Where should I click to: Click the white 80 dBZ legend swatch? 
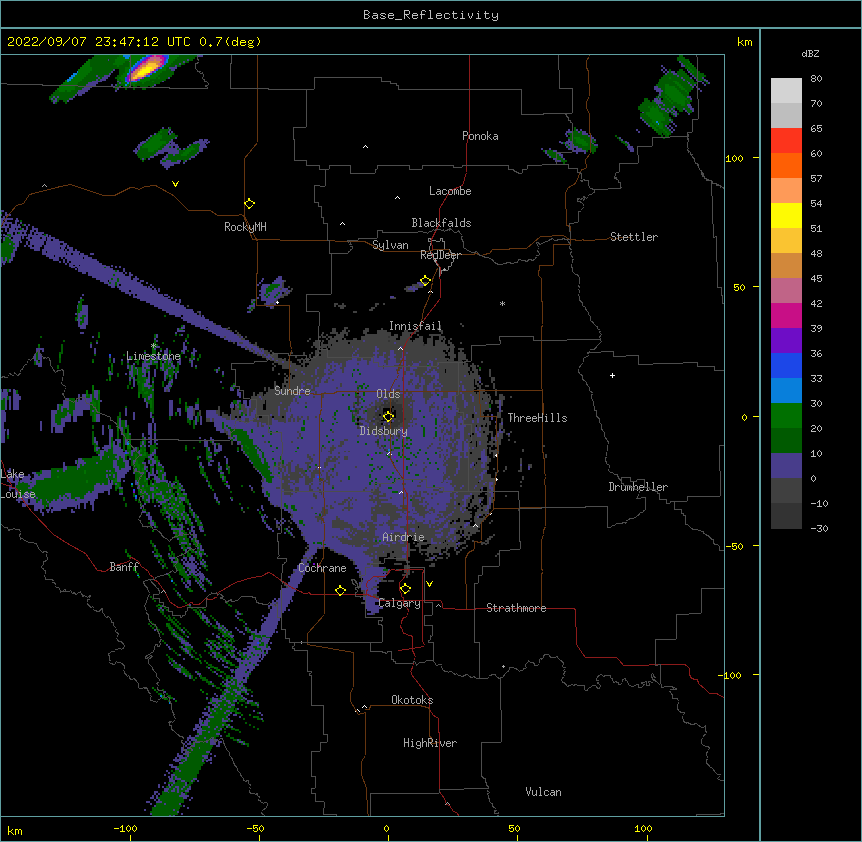pyautogui.click(x=786, y=91)
